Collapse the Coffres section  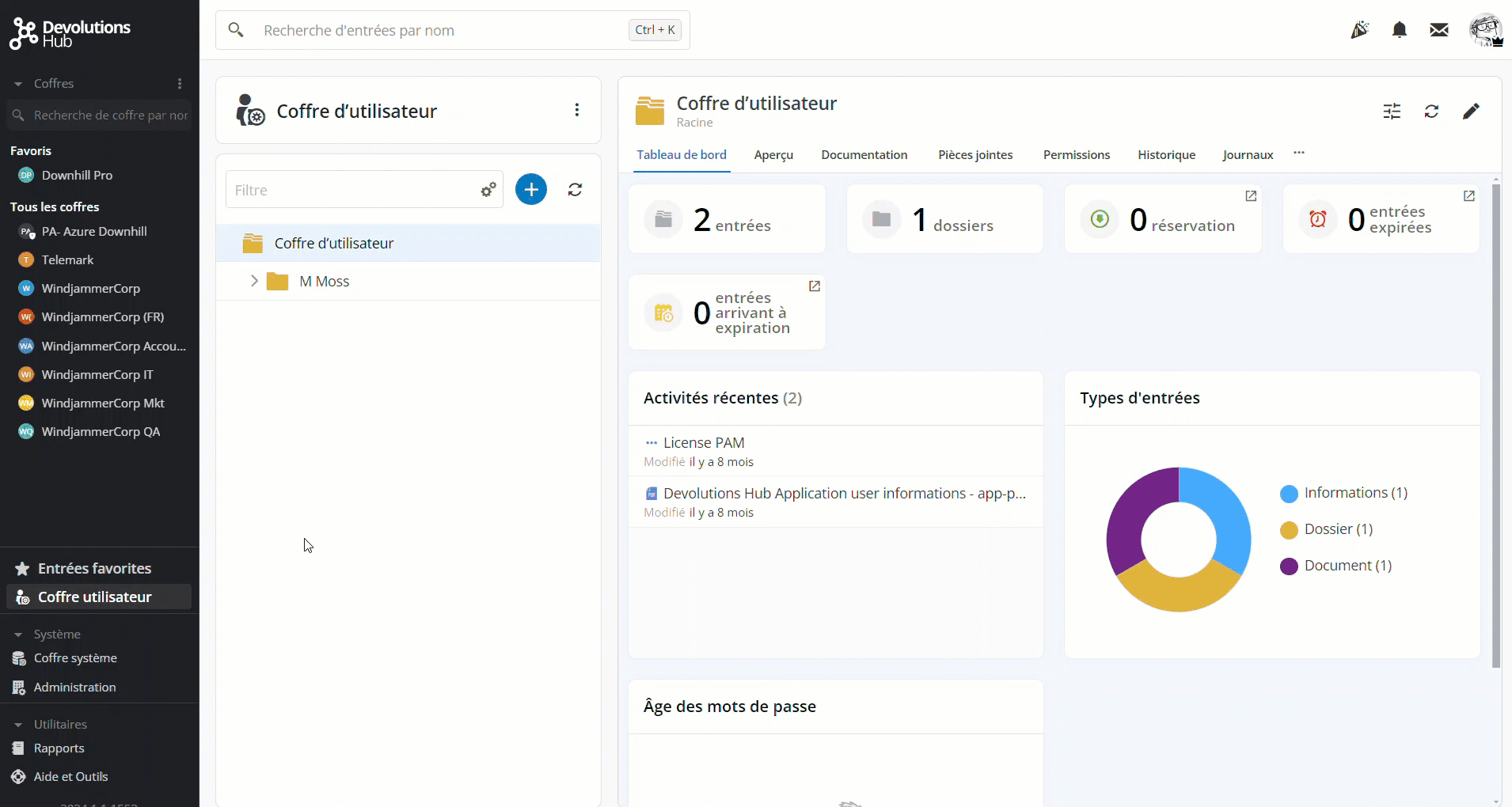tap(18, 84)
